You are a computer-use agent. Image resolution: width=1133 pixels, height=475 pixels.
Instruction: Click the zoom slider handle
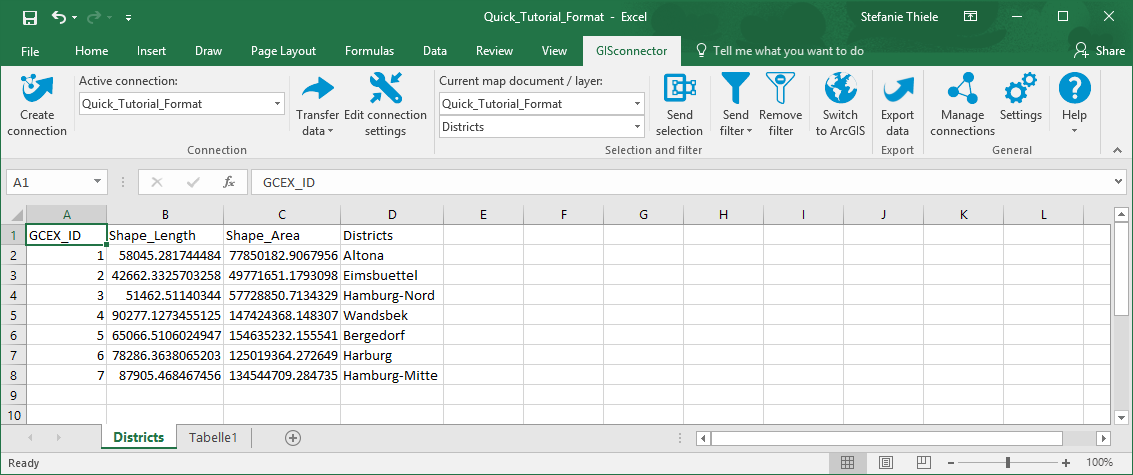[x=1008, y=463]
